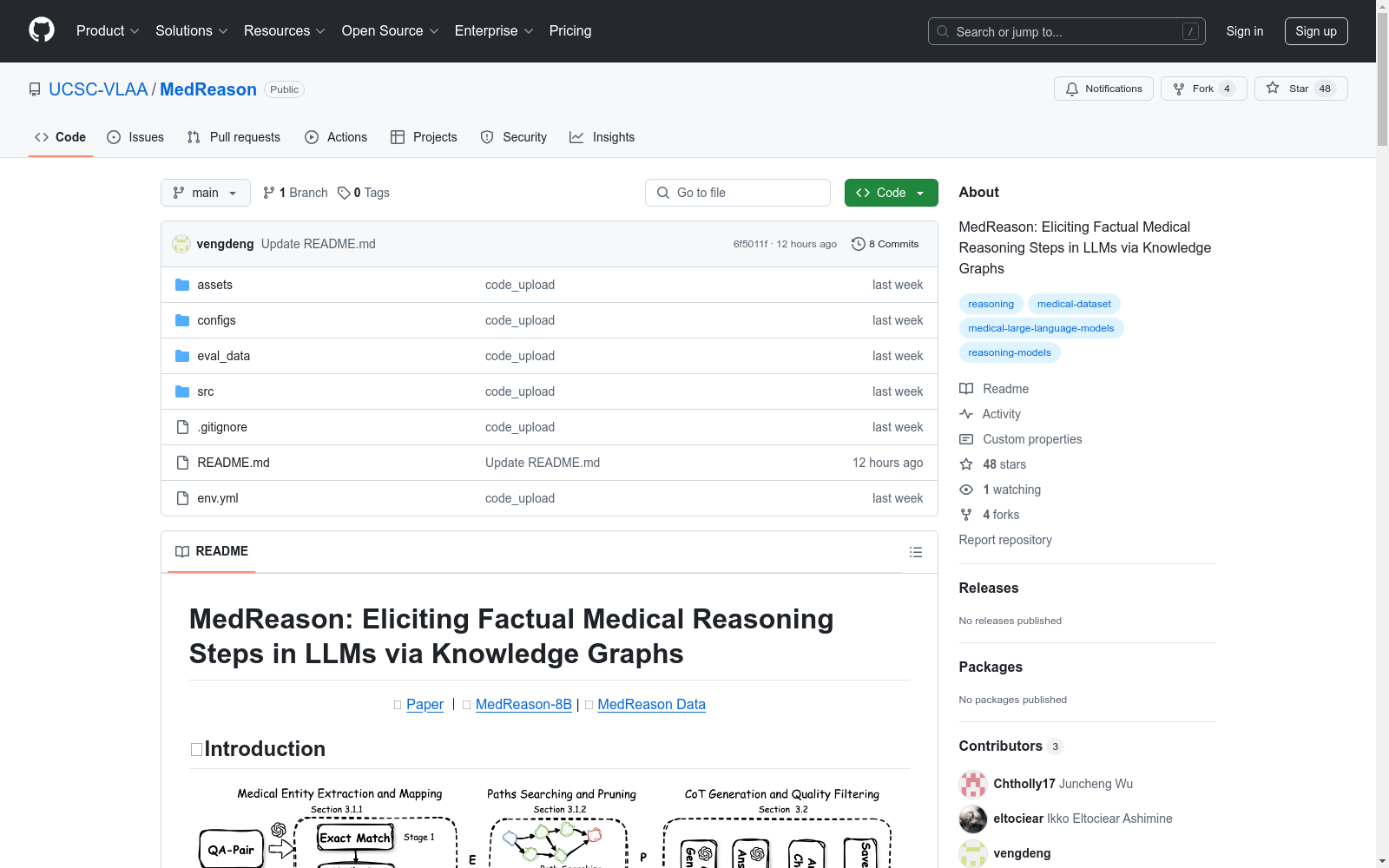Open the GitHub homepage logo
Viewport: 1389px width, 868px height.
pyautogui.click(x=42, y=30)
